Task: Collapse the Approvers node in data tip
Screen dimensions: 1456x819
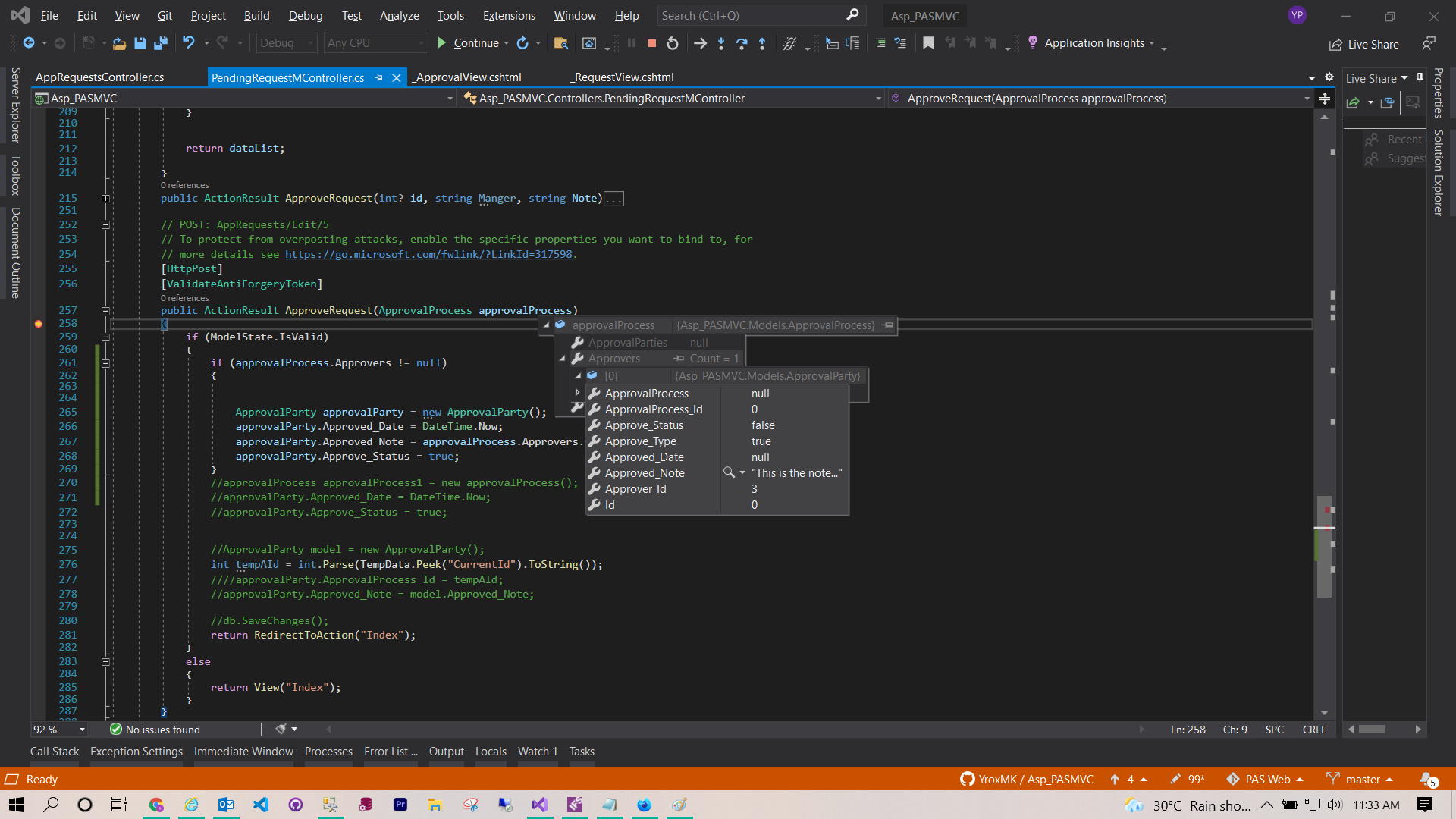Action: tap(562, 359)
